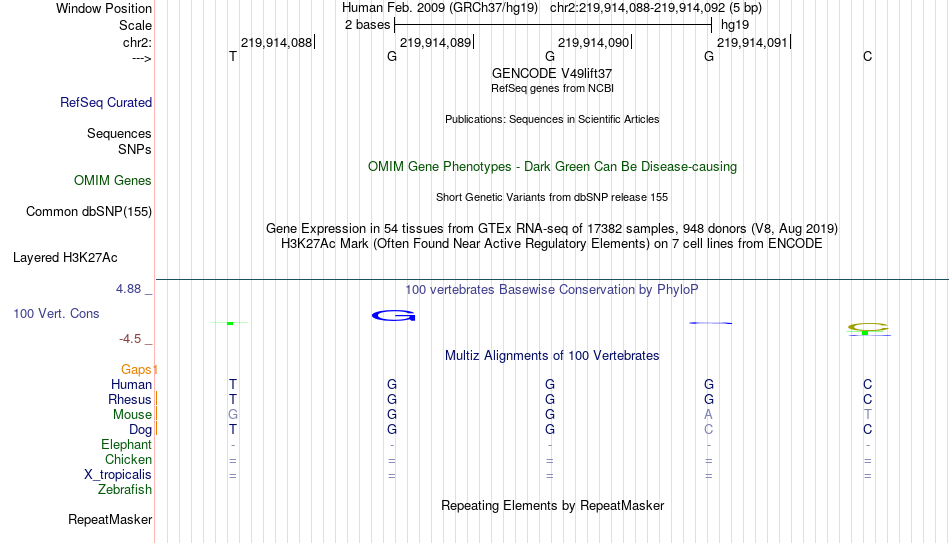
Task: Open the Layered H3K27Ac track settings
Action: [x=65, y=258]
